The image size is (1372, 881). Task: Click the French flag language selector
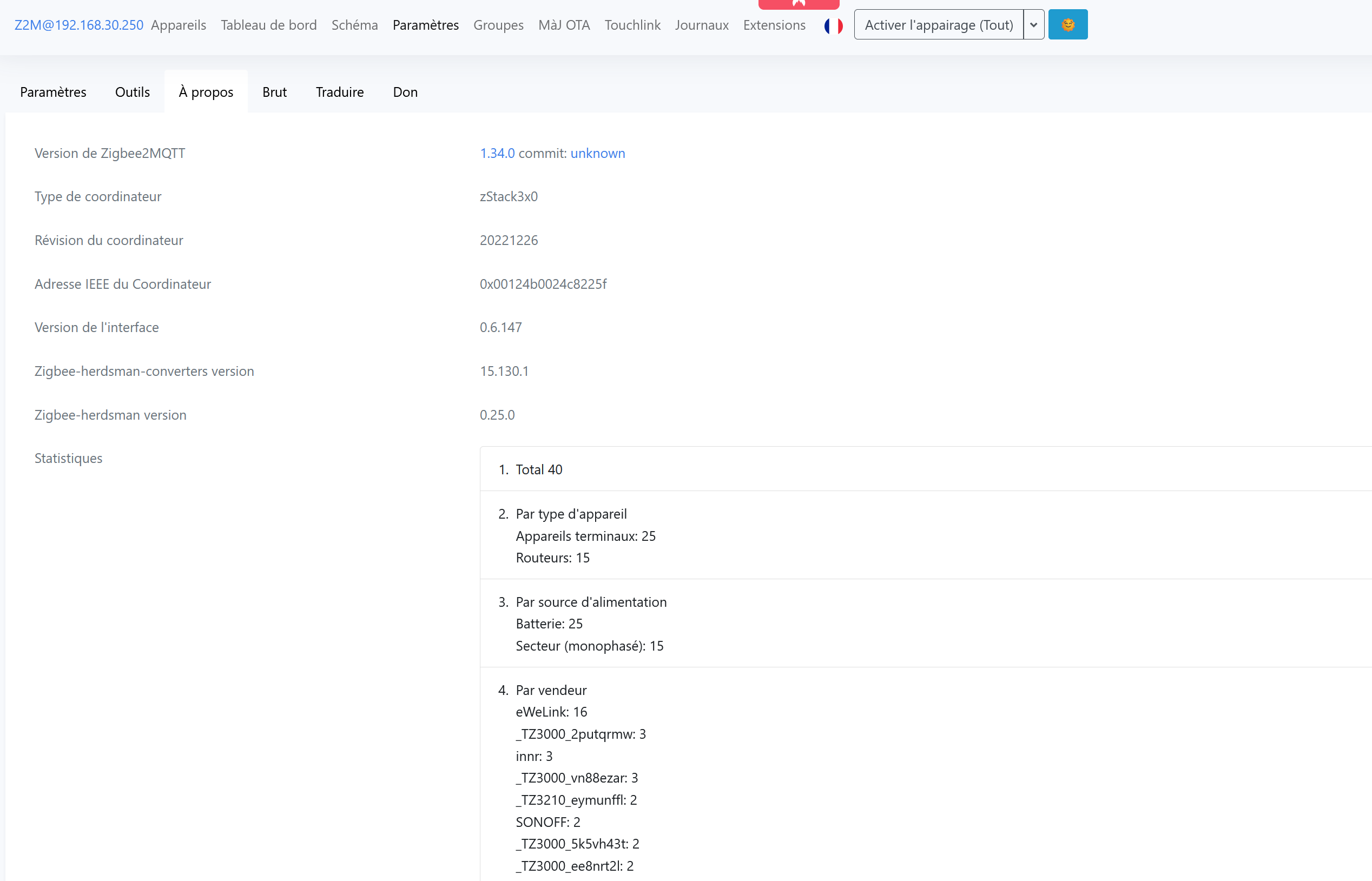(833, 25)
